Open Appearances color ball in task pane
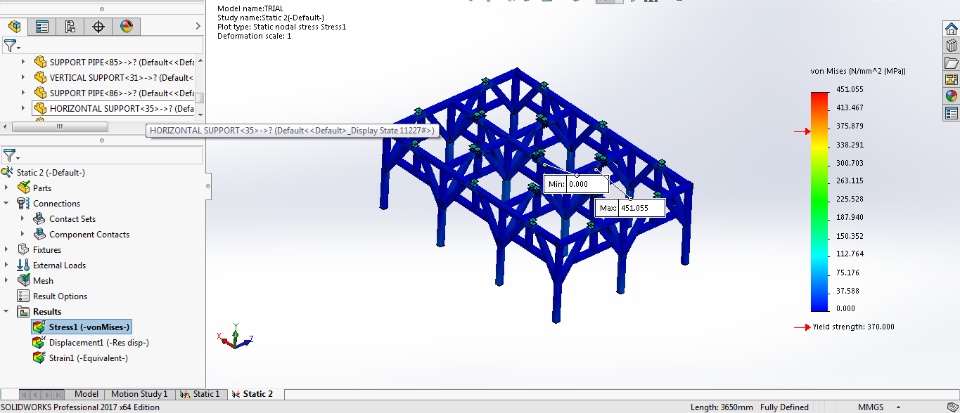The width and height of the screenshot is (960, 413). tap(951, 96)
